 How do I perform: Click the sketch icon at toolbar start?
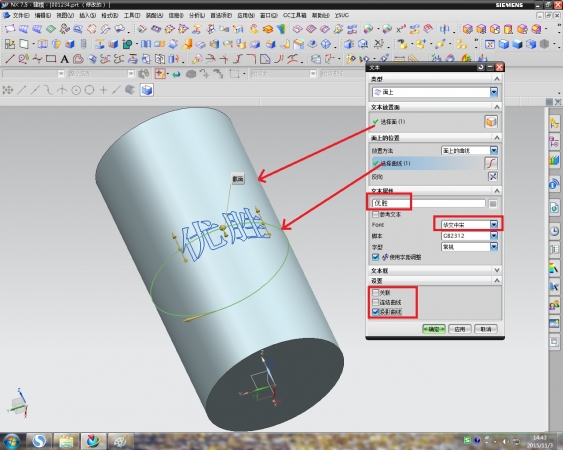[x=10, y=44]
